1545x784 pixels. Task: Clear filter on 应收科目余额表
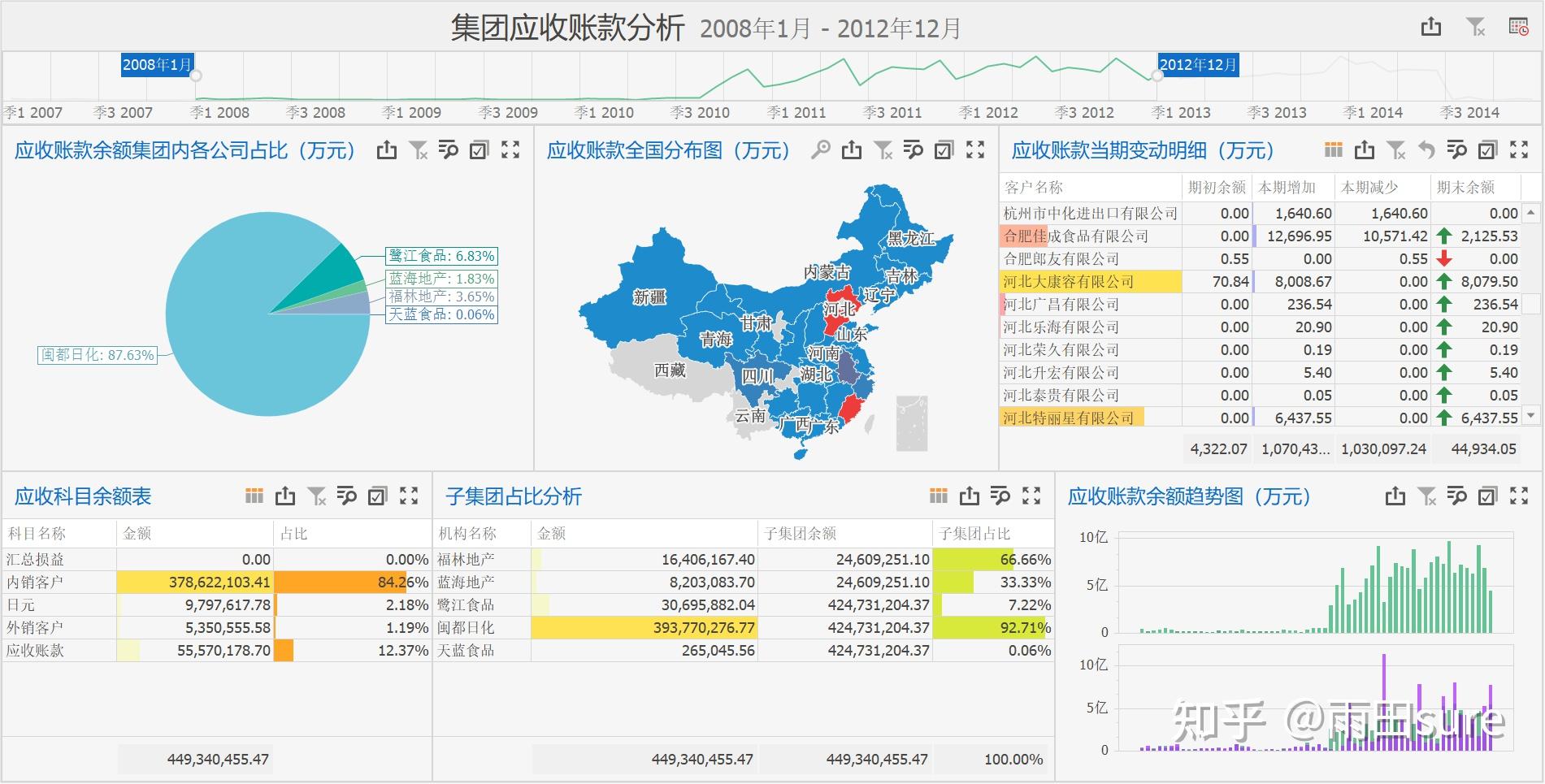(x=316, y=496)
